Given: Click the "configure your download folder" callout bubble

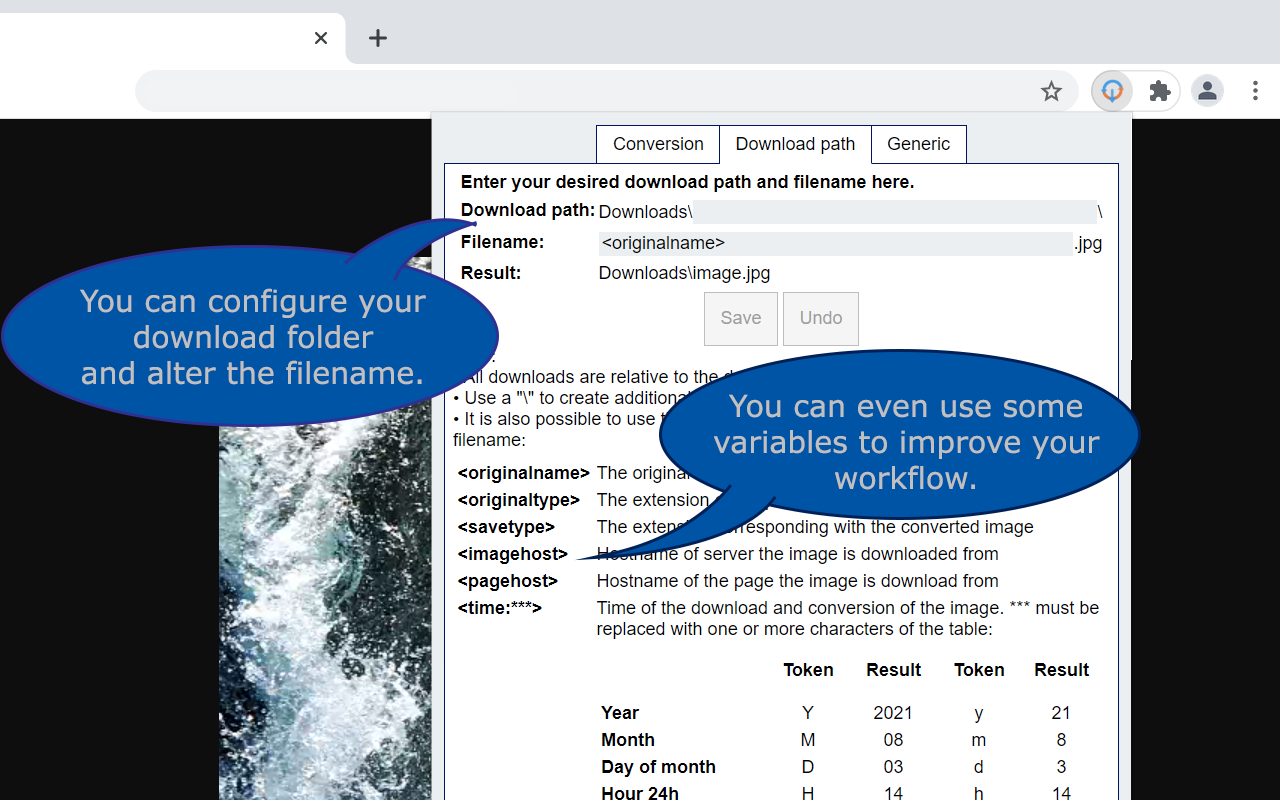Looking at the screenshot, I should [250, 337].
